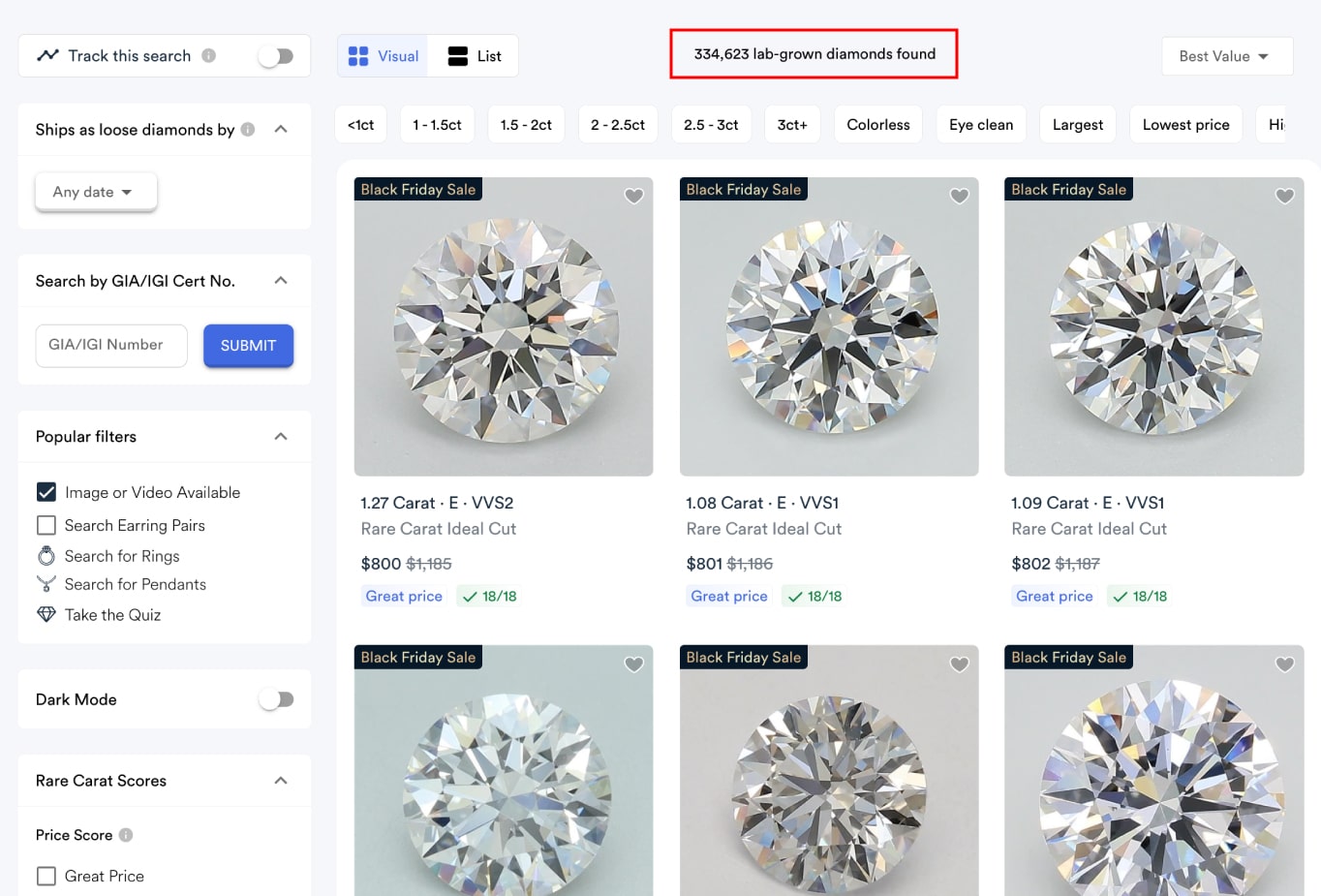Click the pendant icon beside Search for Pendants
This screenshot has width=1321, height=896.
[x=46, y=584]
